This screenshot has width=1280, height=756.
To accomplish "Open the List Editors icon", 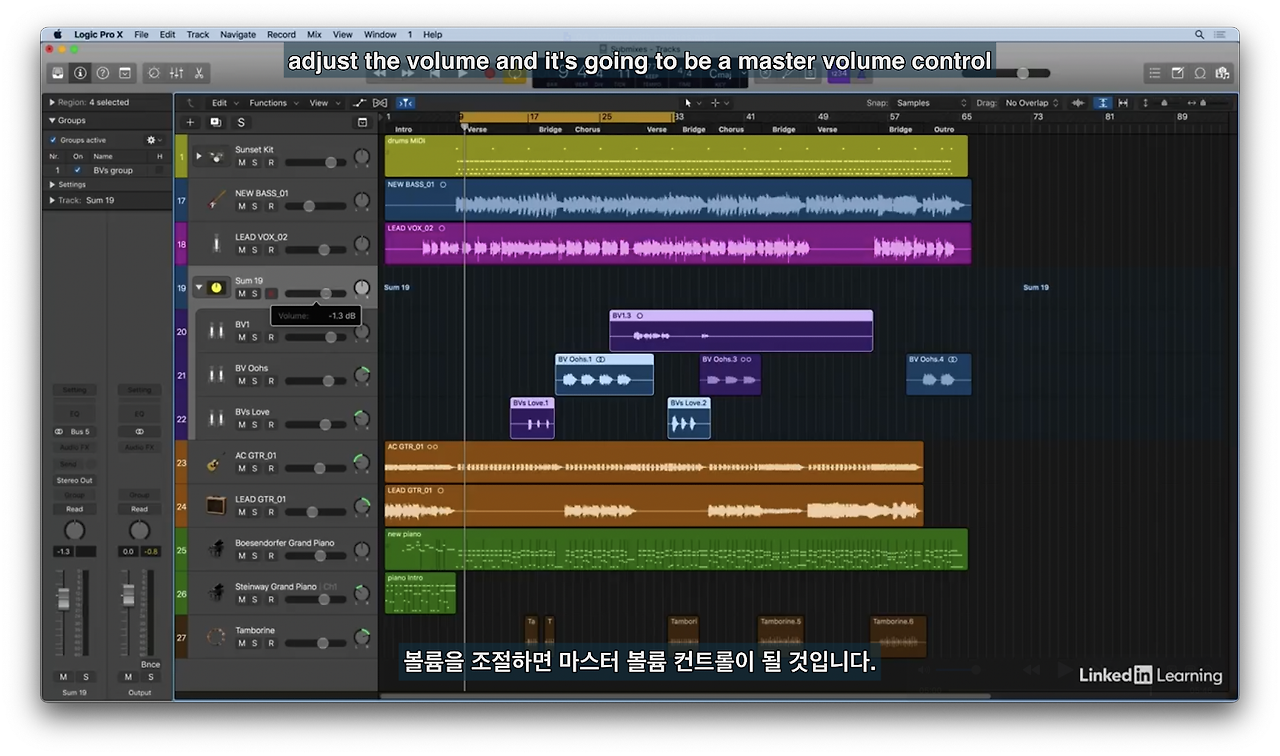I will tap(1155, 73).
